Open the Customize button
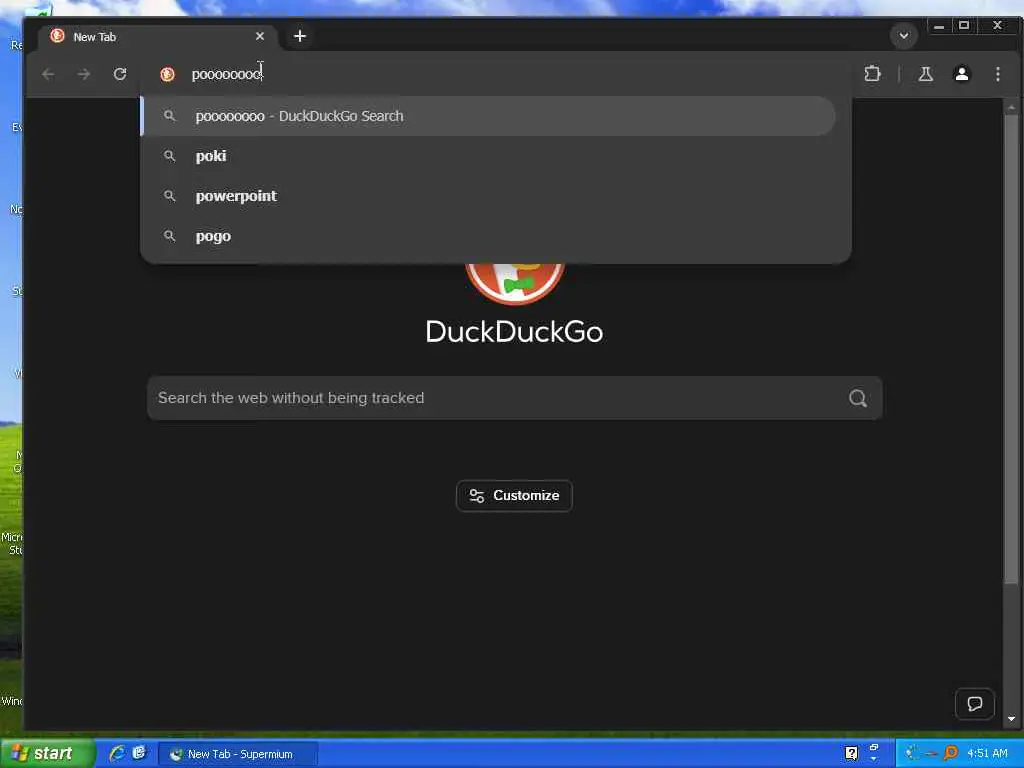1024x768 pixels. pos(514,496)
